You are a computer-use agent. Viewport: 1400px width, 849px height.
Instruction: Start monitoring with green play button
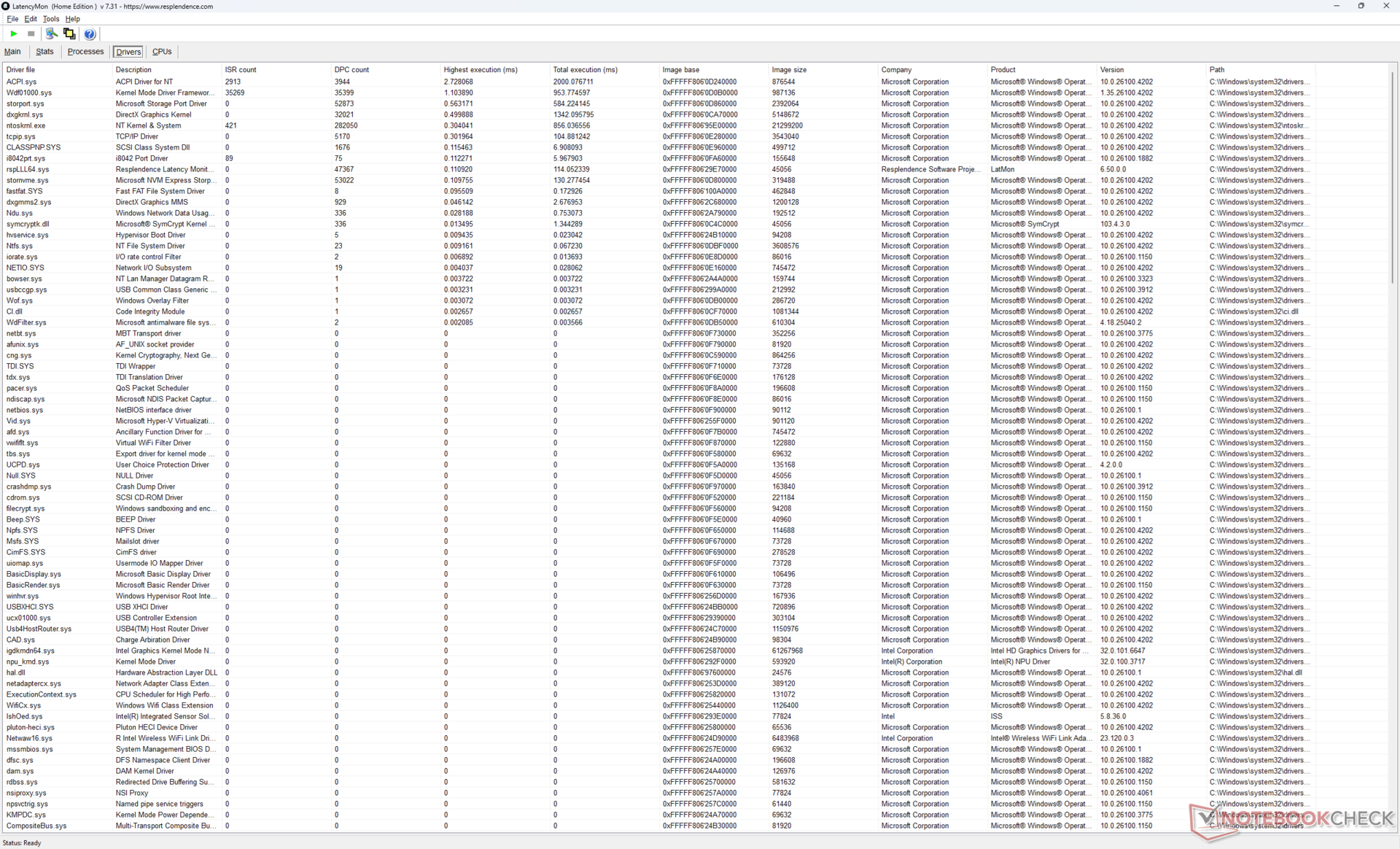coord(14,34)
